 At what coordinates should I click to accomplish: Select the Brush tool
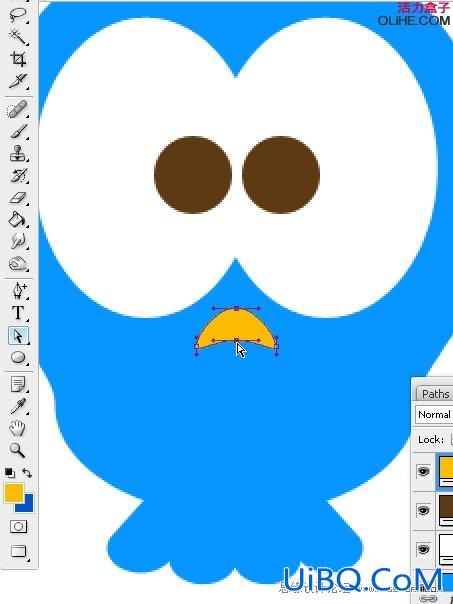coord(18,132)
